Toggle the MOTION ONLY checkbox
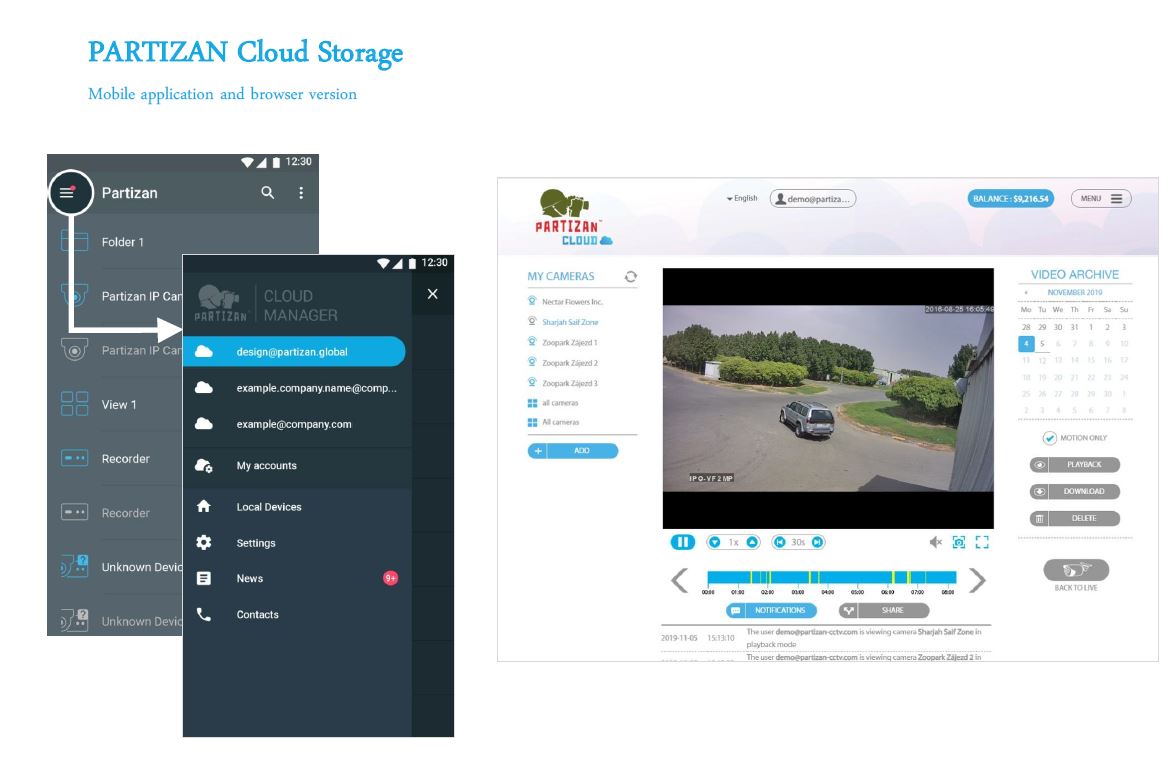Screen dimensions: 1168x774 [x=1050, y=438]
